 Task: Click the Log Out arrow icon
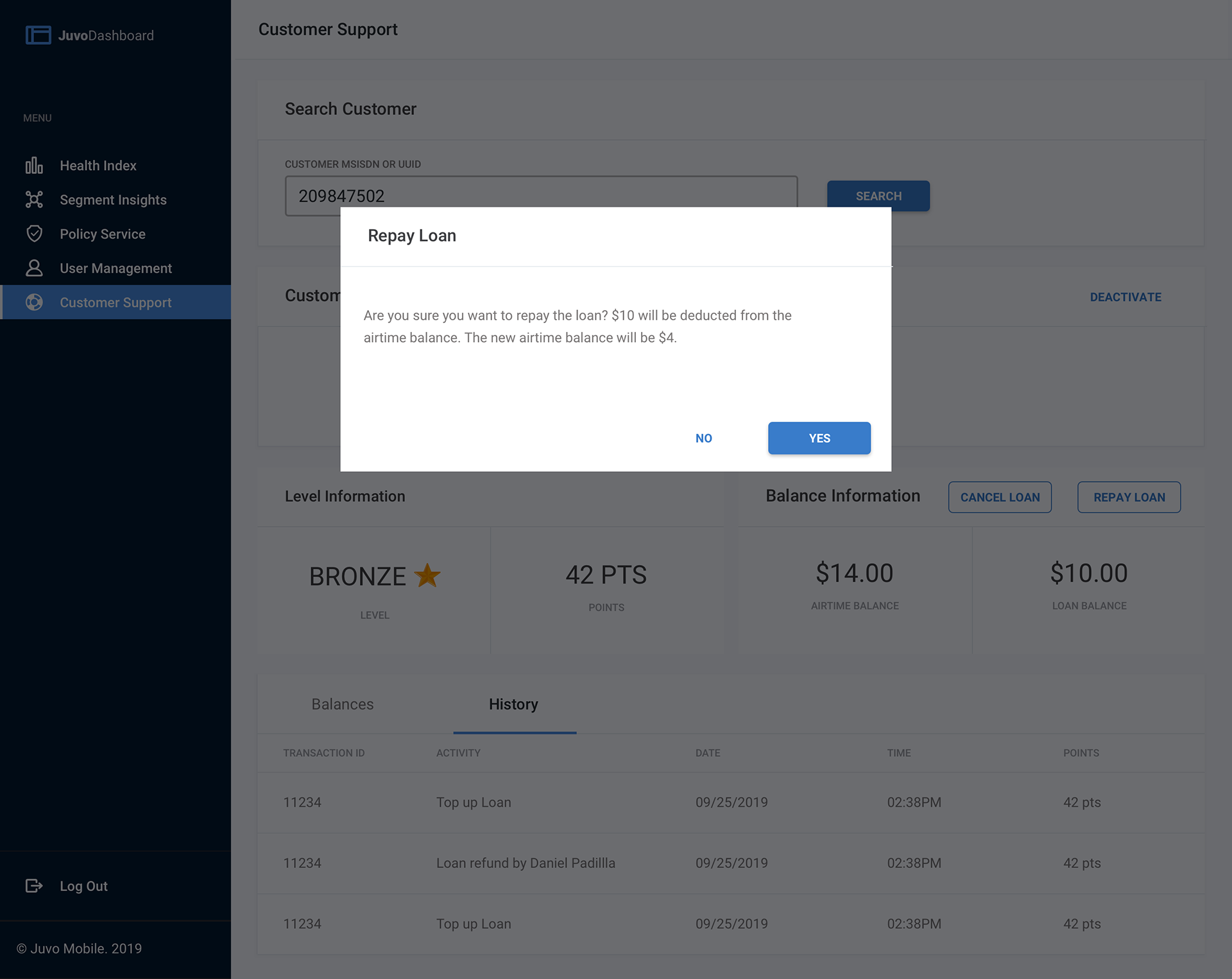pos(34,886)
